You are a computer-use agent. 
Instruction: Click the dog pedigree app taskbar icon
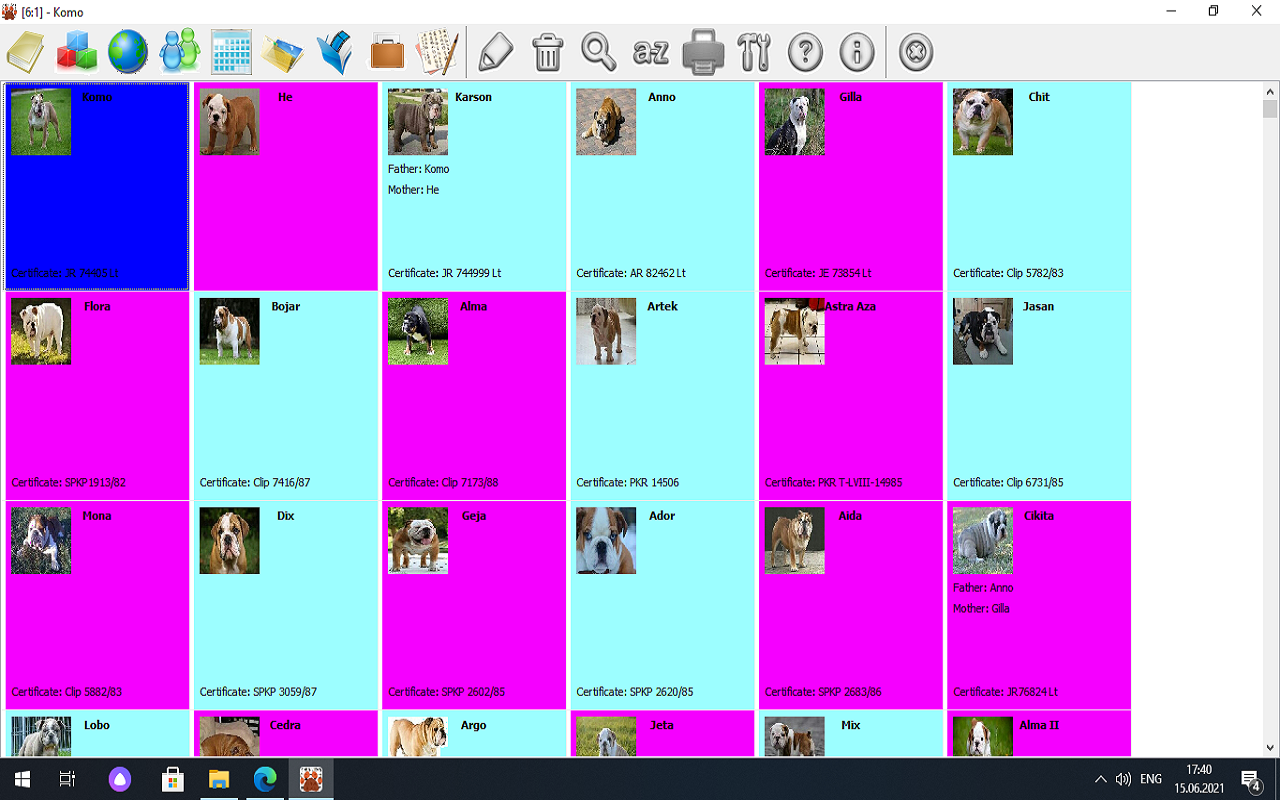[311, 779]
